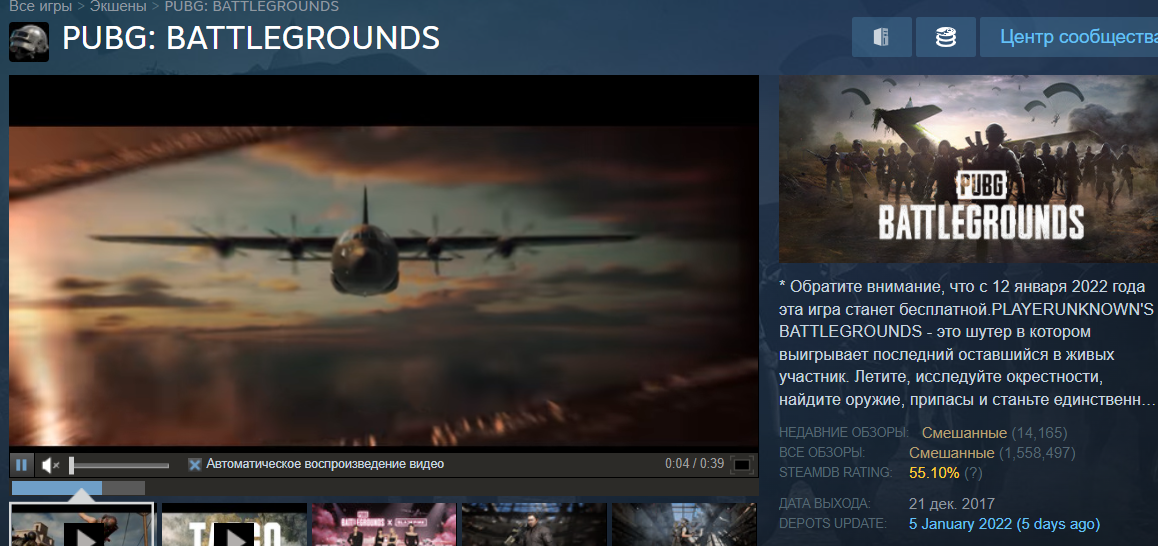Viewport: 1158px width, 546px height.
Task: Click the PUBG: BATTLEGROUNDS page title
Action: (251, 38)
